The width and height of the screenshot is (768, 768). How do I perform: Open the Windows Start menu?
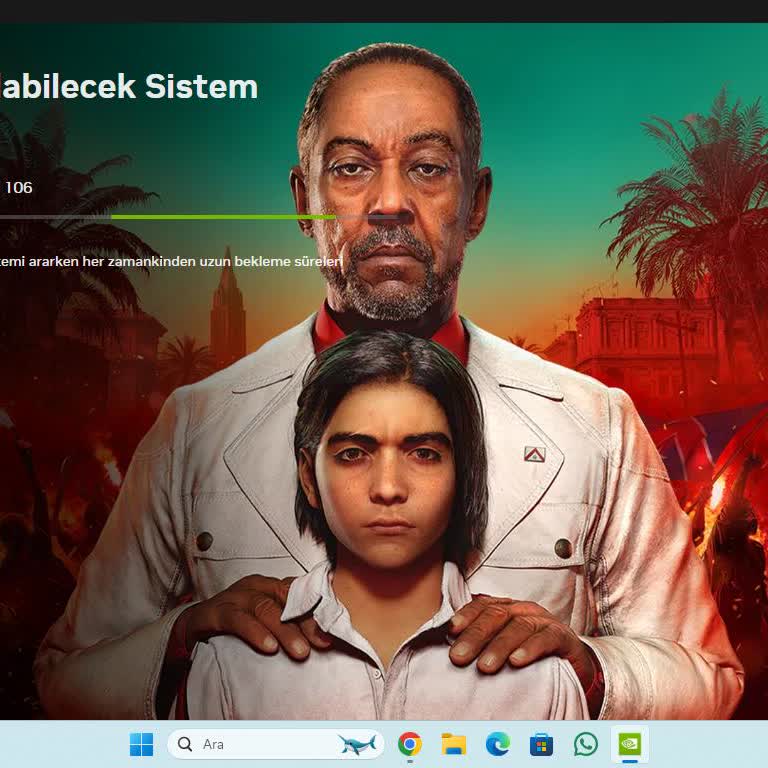(x=141, y=744)
